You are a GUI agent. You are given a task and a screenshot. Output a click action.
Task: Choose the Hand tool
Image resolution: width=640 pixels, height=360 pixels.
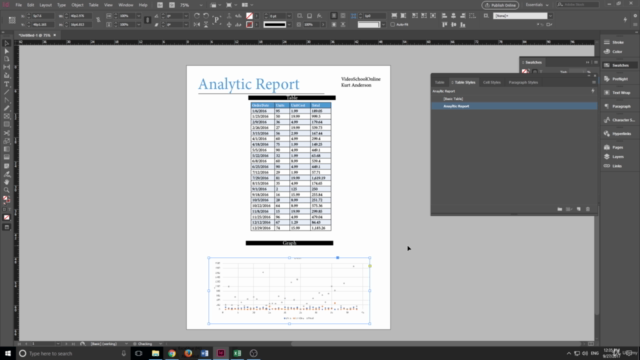(7, 182)
